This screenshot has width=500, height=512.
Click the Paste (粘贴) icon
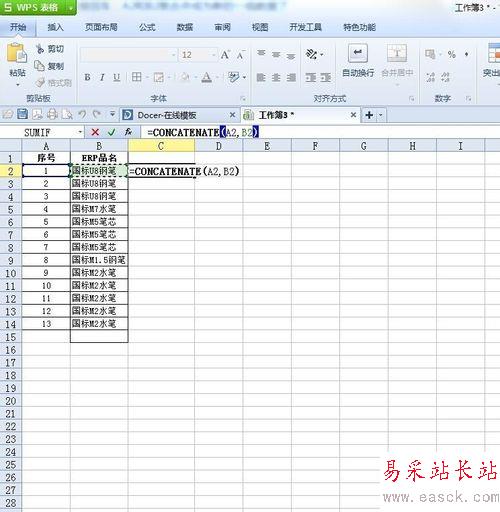point(17,53)
